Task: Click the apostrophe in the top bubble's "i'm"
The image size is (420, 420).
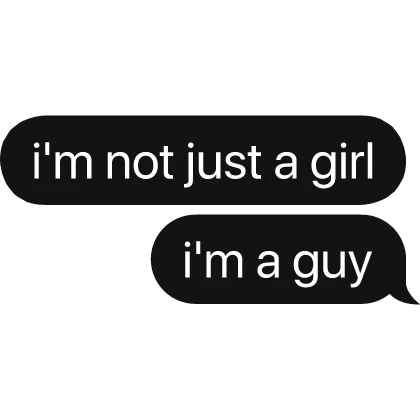Action: (46, 149)
